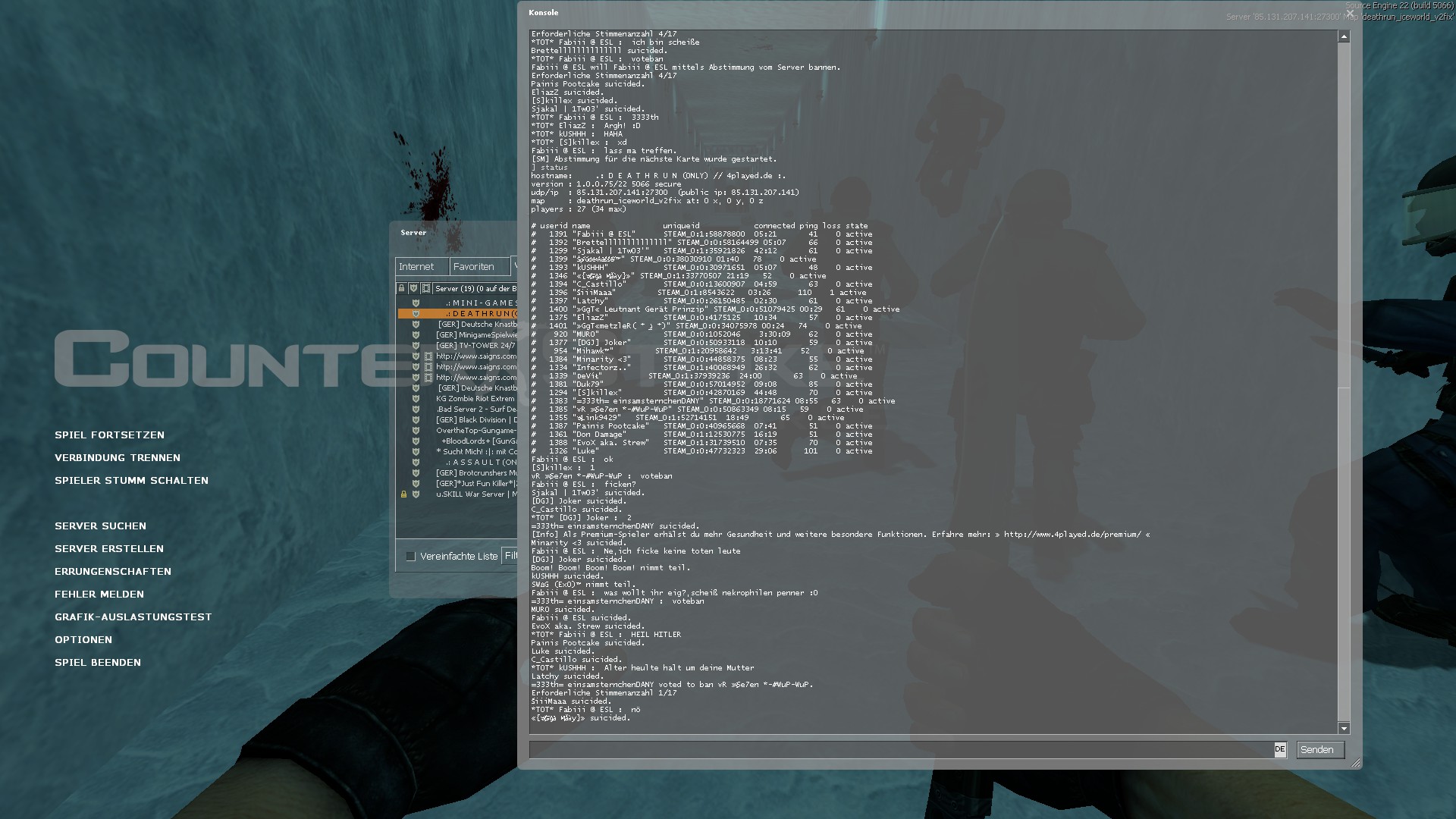Viewport: 1456px width, 819px height.
Task: Select Just Fun Killer server row
Action: tap(457, 484)
